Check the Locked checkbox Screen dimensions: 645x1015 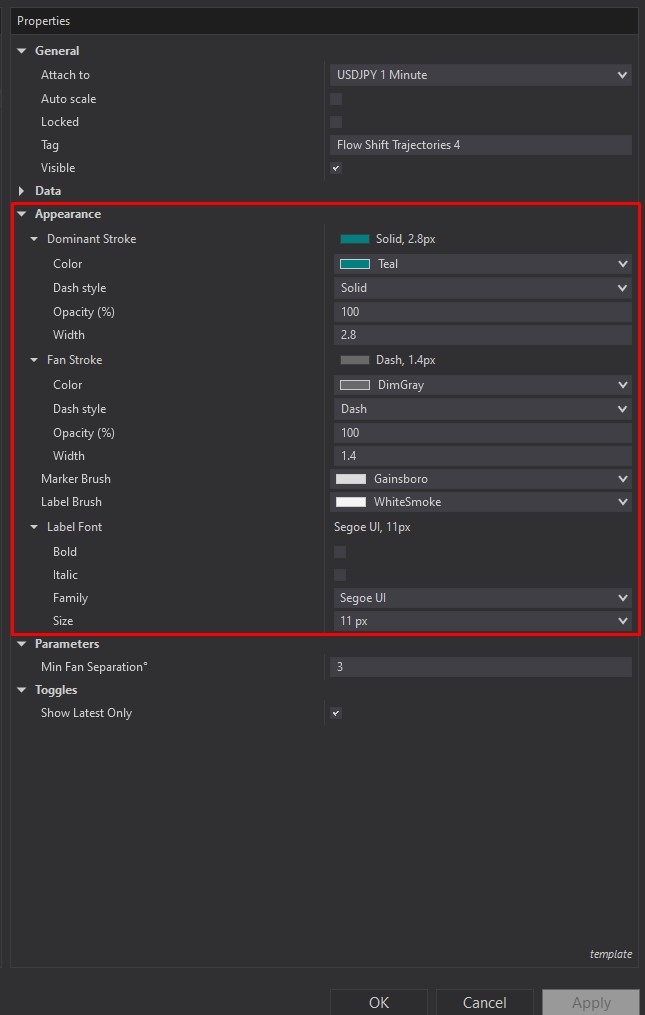[336, 122]
